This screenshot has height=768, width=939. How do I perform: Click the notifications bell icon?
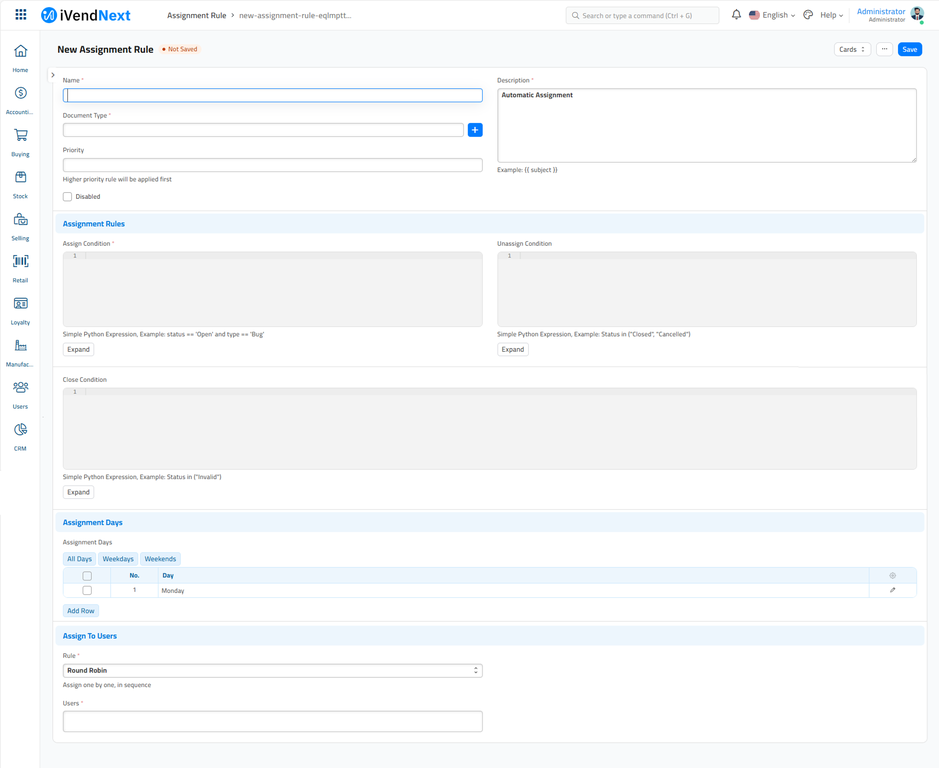pyautogui.click(x=736, y=15)
